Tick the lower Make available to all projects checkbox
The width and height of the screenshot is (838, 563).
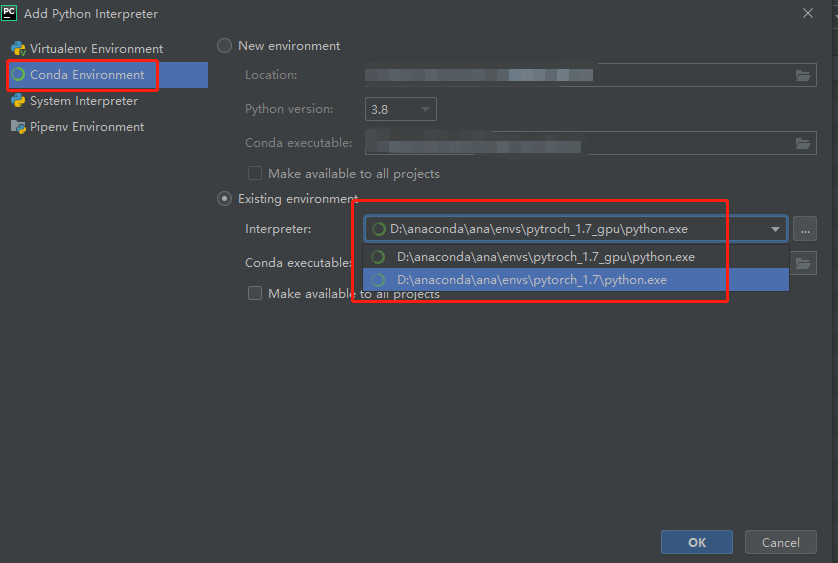coord(255,293)
